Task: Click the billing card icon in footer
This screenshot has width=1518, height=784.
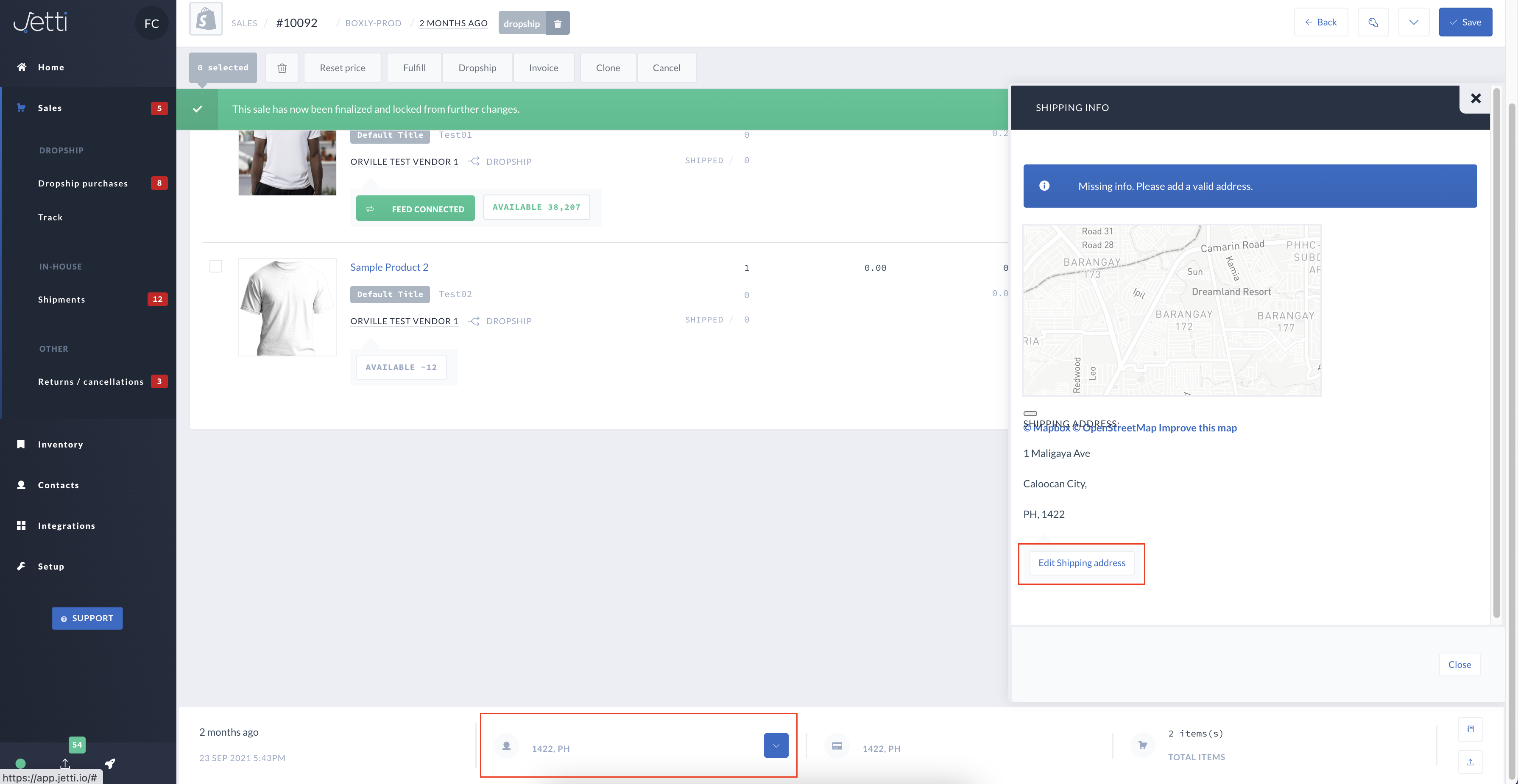Action: coord(837,746)
